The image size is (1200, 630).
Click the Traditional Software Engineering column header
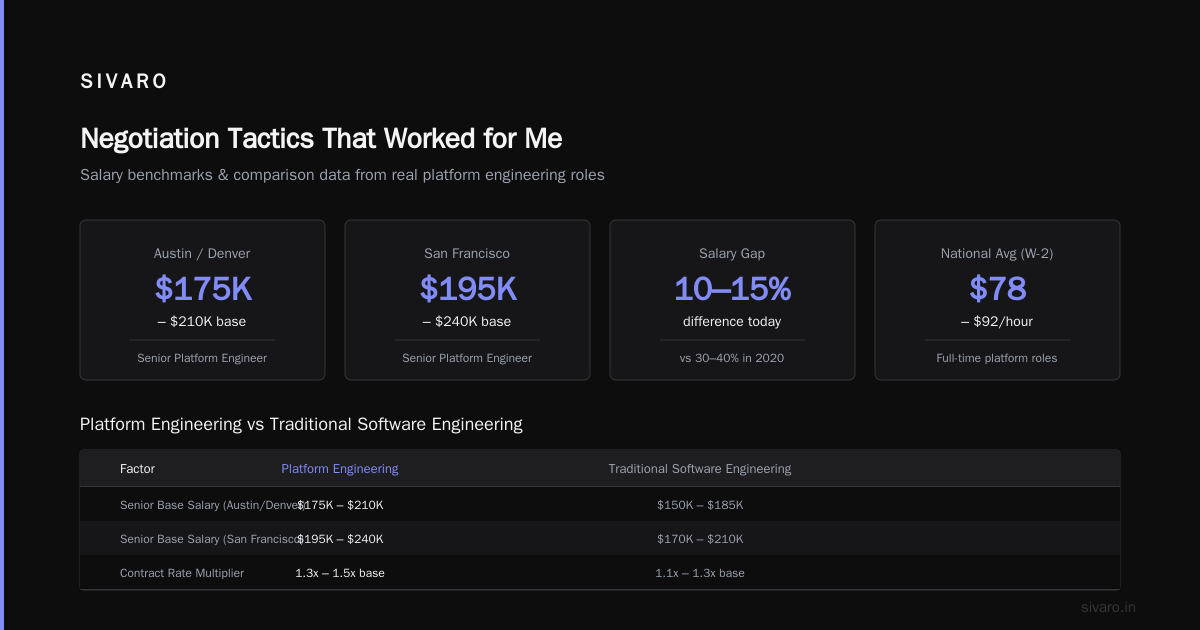click(700, 469)
